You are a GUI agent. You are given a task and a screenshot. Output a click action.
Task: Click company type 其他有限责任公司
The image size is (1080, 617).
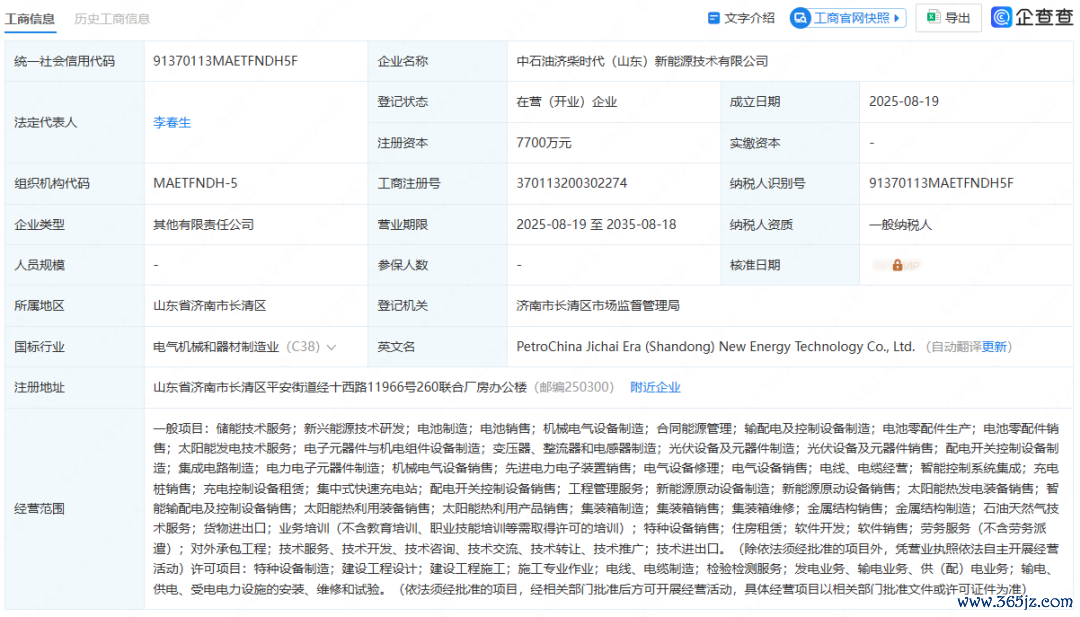point(203,225)
